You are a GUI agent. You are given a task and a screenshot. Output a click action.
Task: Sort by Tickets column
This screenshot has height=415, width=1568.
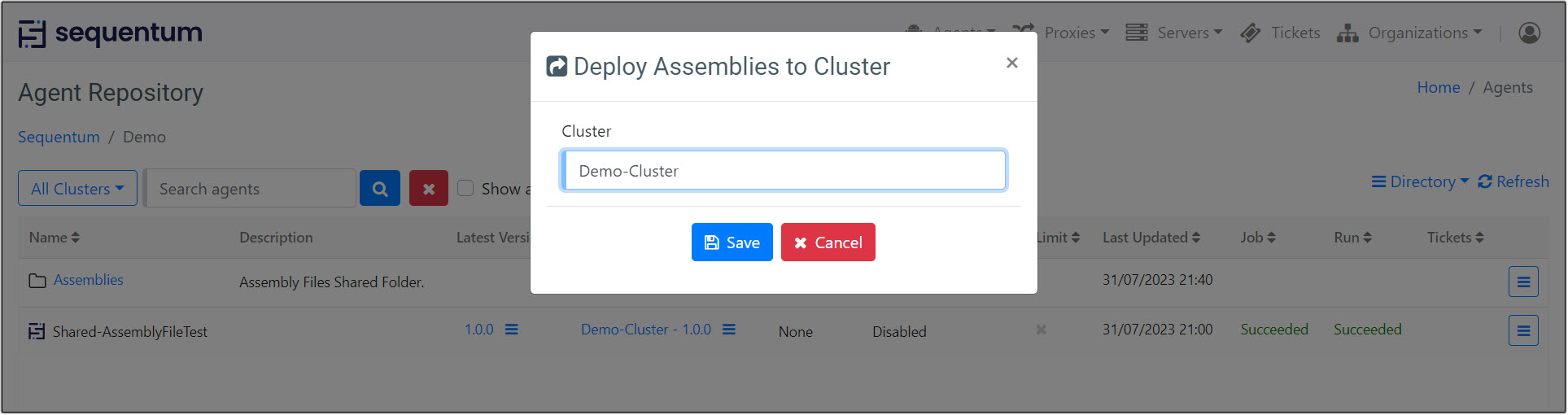point(1455,238)
